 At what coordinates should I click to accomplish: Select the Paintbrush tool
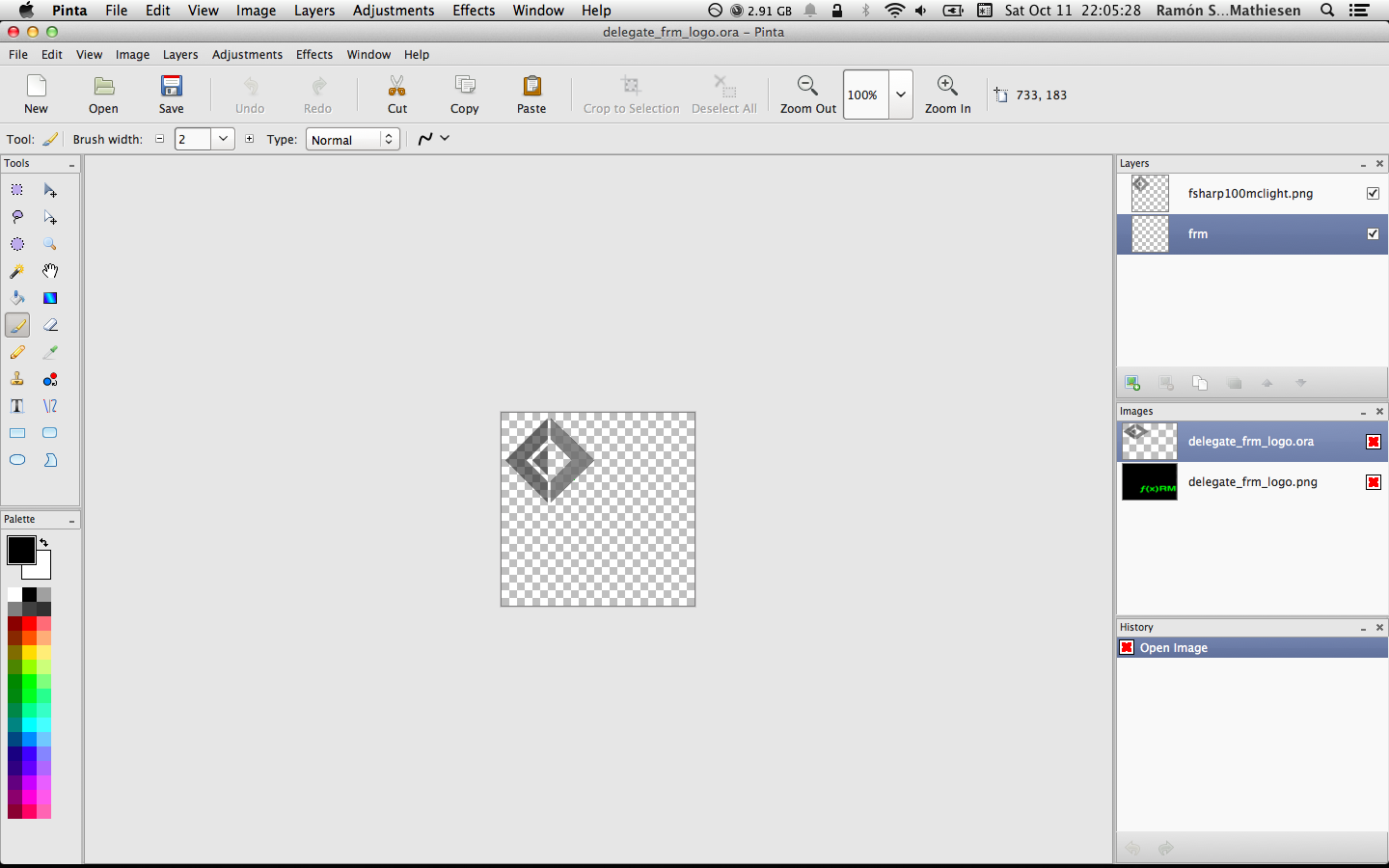17,325
